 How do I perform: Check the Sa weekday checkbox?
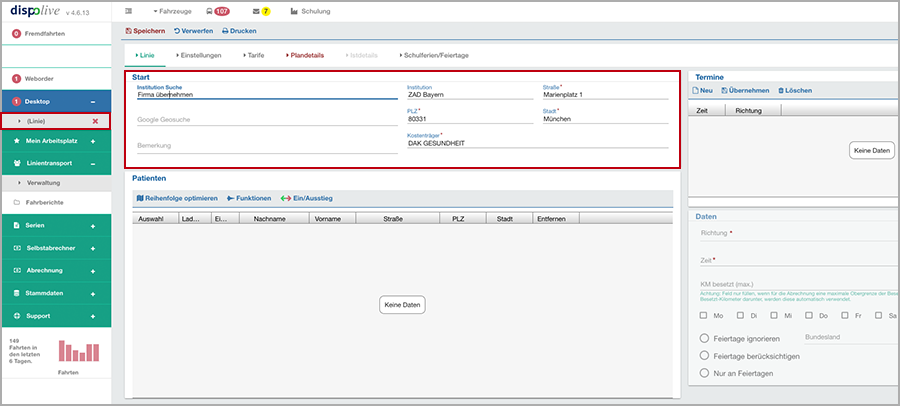click(x=879, y=315)
